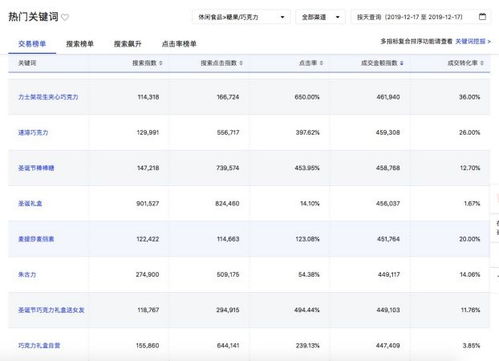Sort by 搜索指数 column arrows
The height and width of the screenshot is (361, 499).
click(161, 63)
